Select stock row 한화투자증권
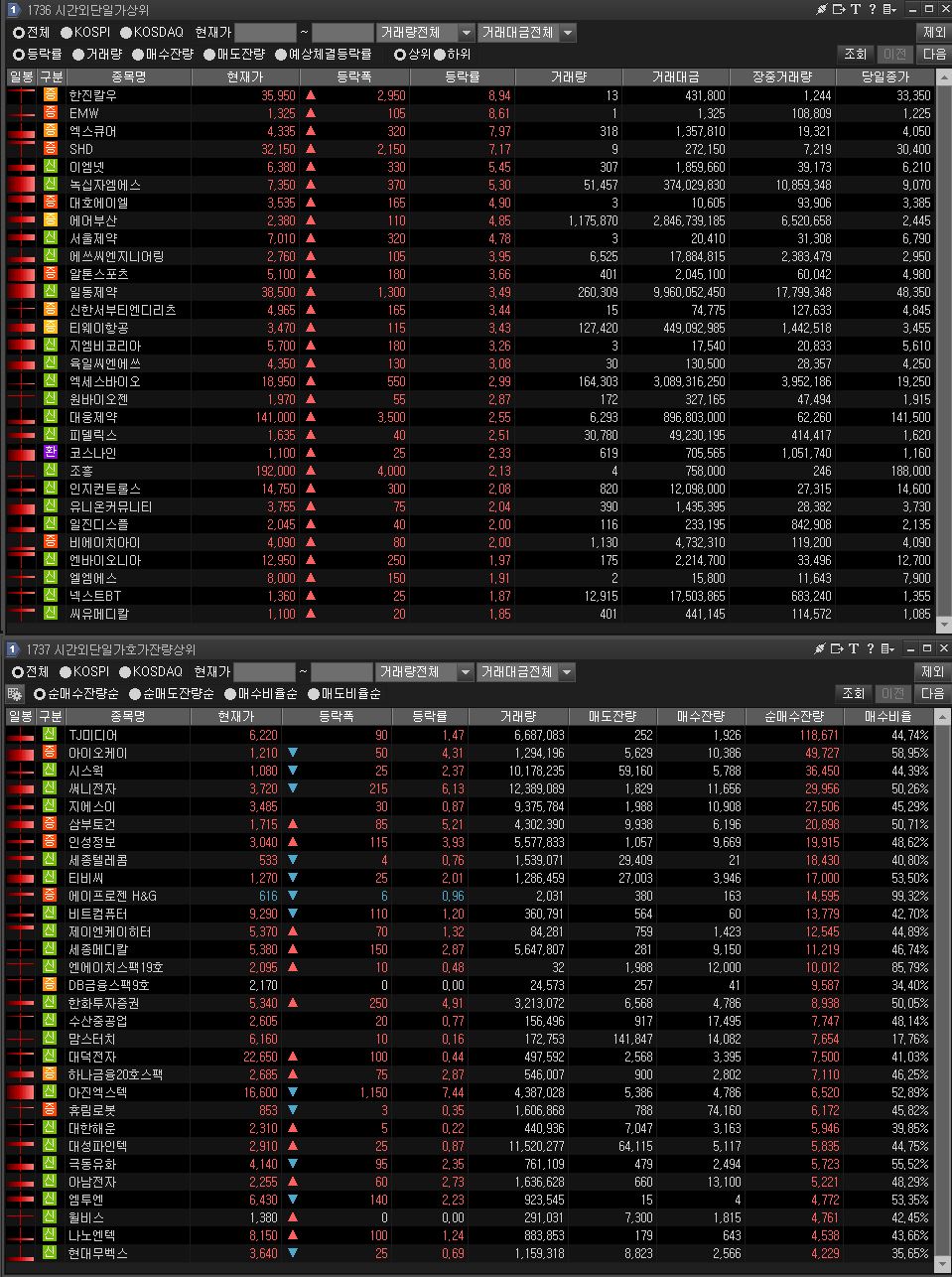Image resolution: width=952 pixels, height=1277 pixels. tap(469, 1003)
